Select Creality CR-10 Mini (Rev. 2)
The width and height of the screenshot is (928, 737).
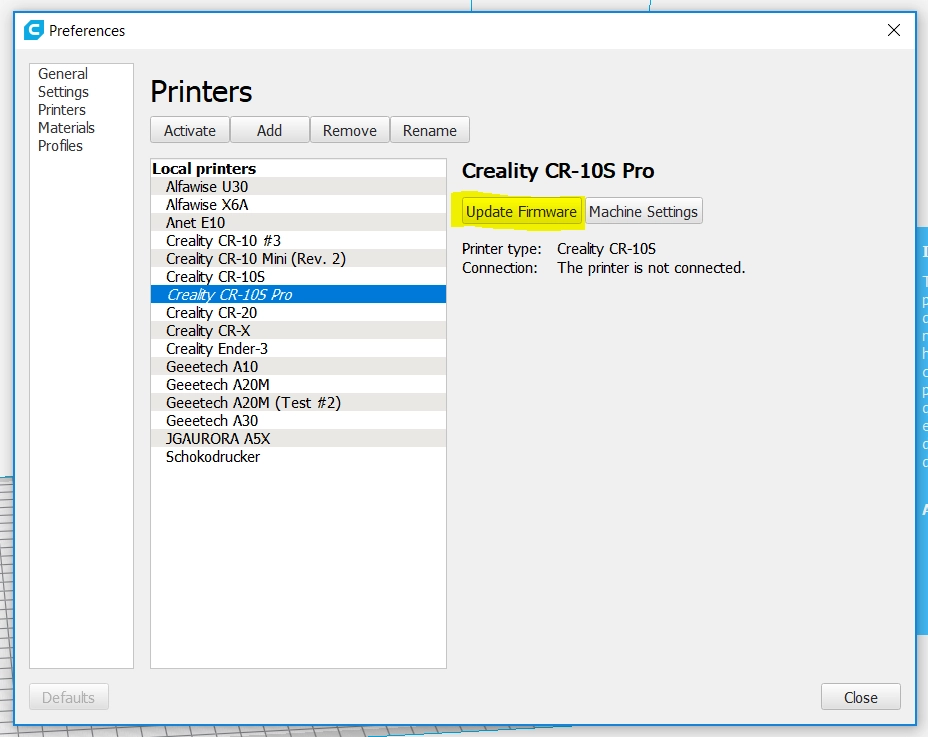tap(298, 259)
